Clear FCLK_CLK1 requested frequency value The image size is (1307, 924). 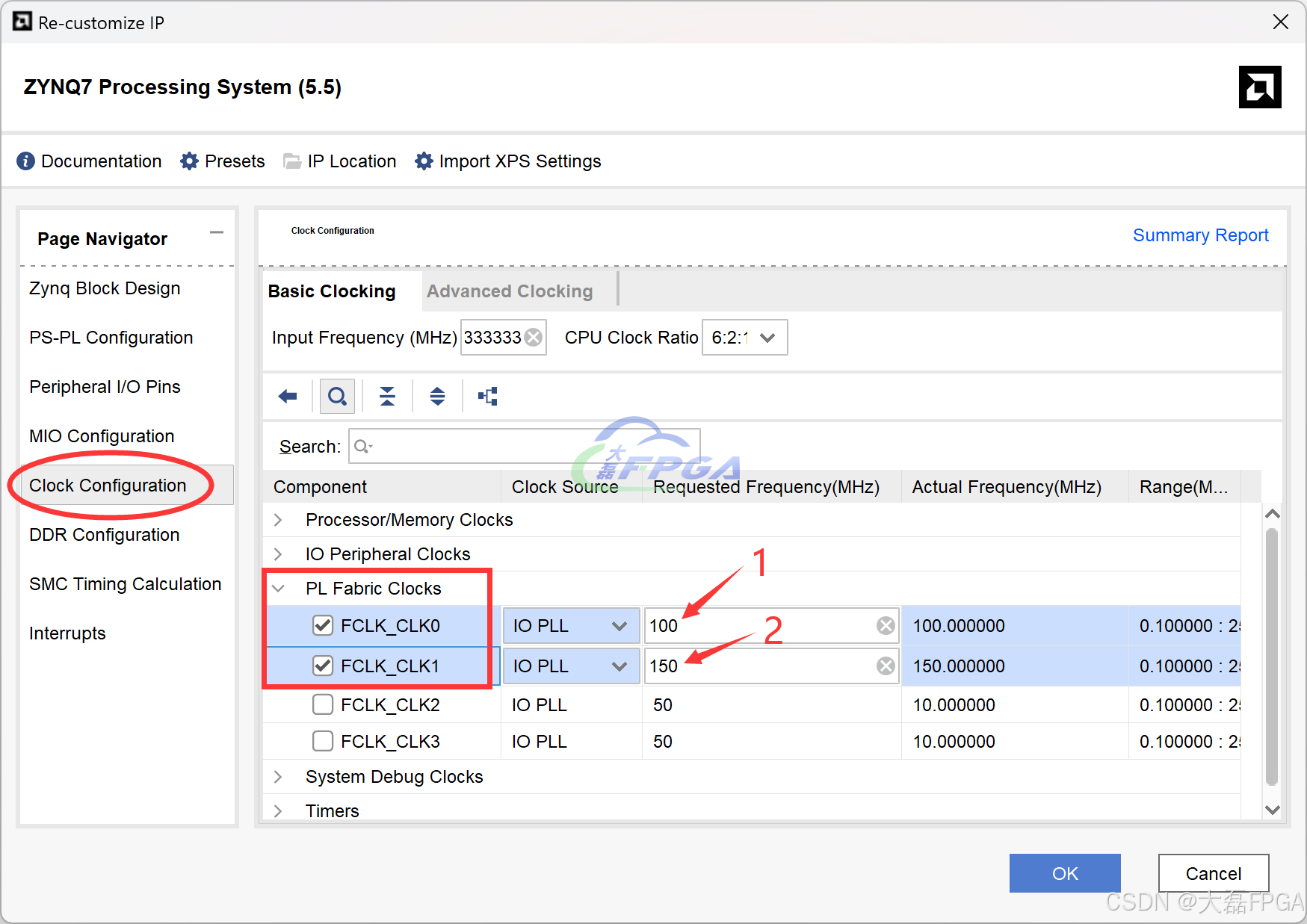(886, 666)
